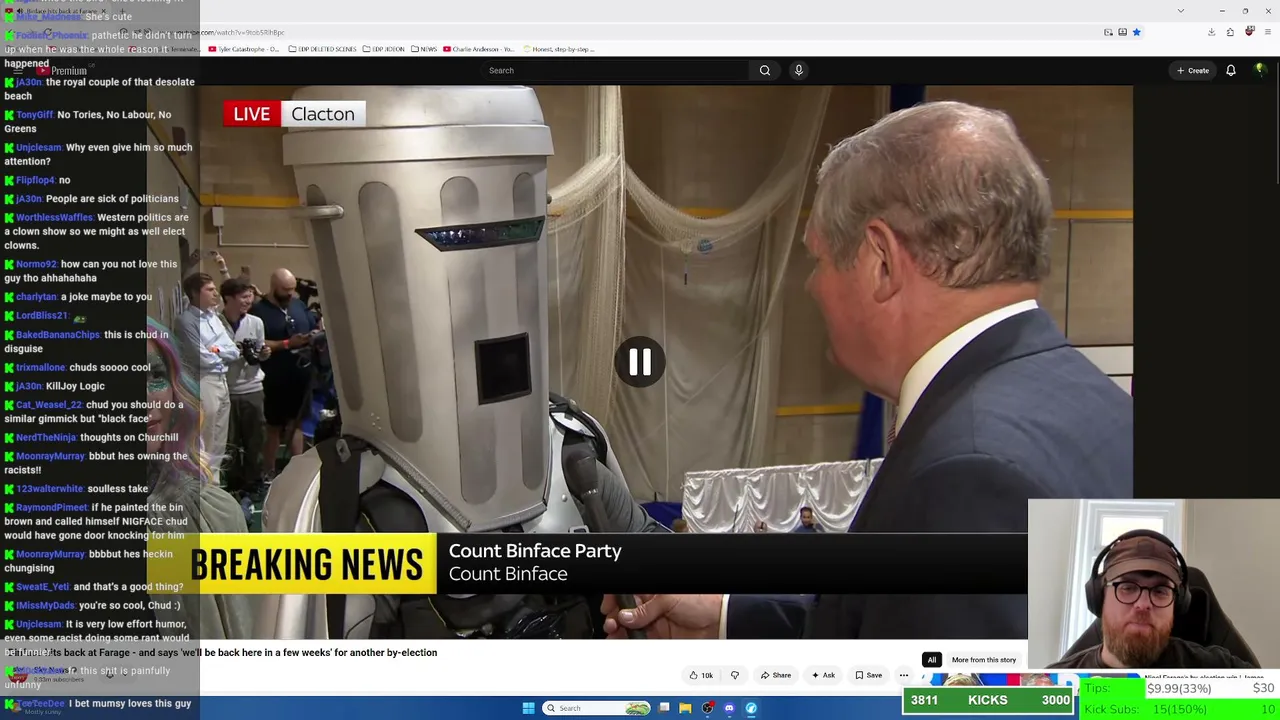Open Task View on the taskbar
This screenshot has width=1280, height=720.
(664, 708)
